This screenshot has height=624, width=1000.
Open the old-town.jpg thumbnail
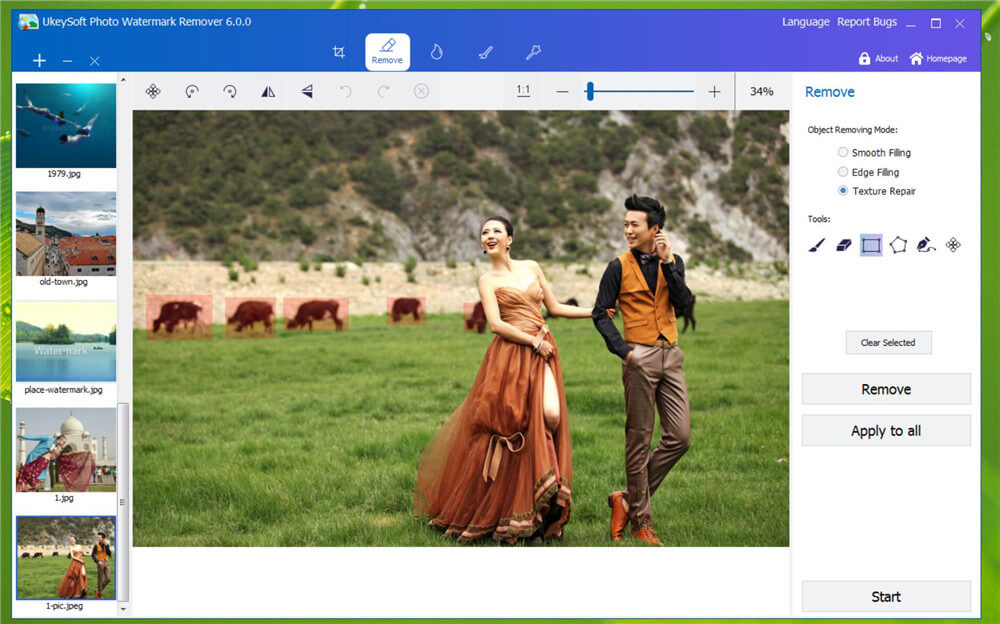point(66,234)
